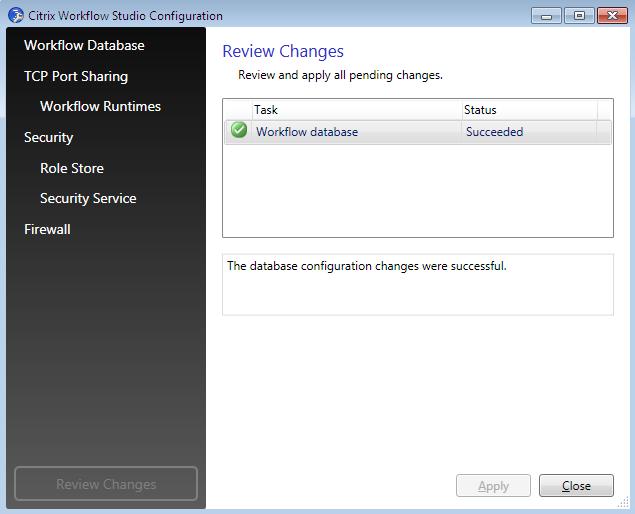Select the Workflow database task row
Image resolution: width=635 pixels, height=514 pixels.
418,132
